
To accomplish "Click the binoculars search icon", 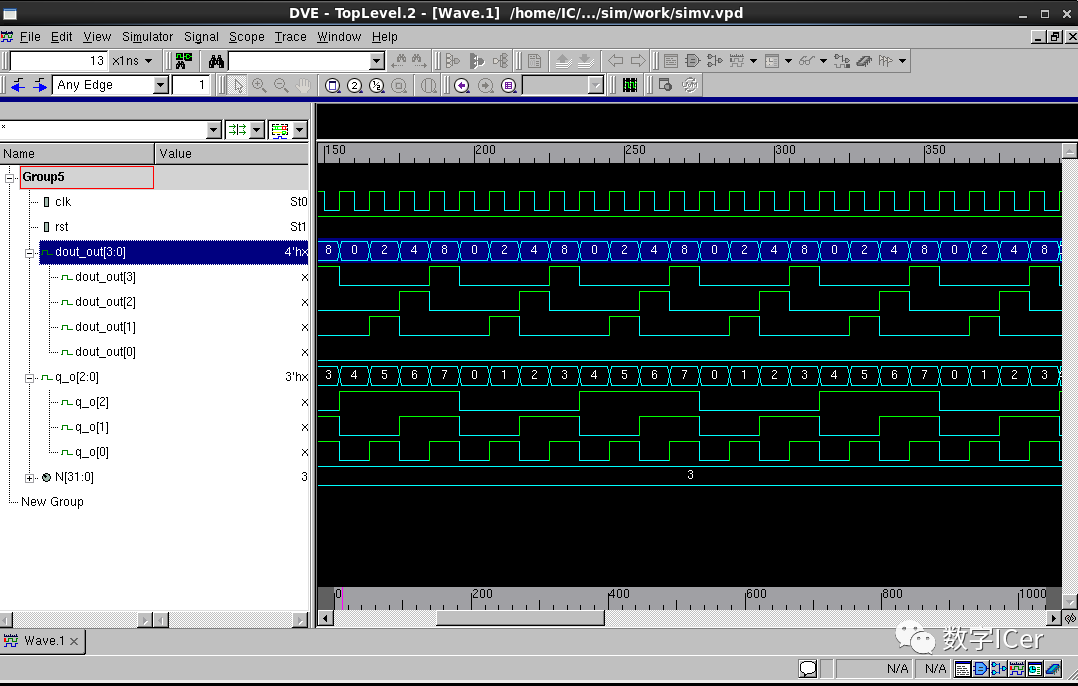I will [x=215, y=60].
